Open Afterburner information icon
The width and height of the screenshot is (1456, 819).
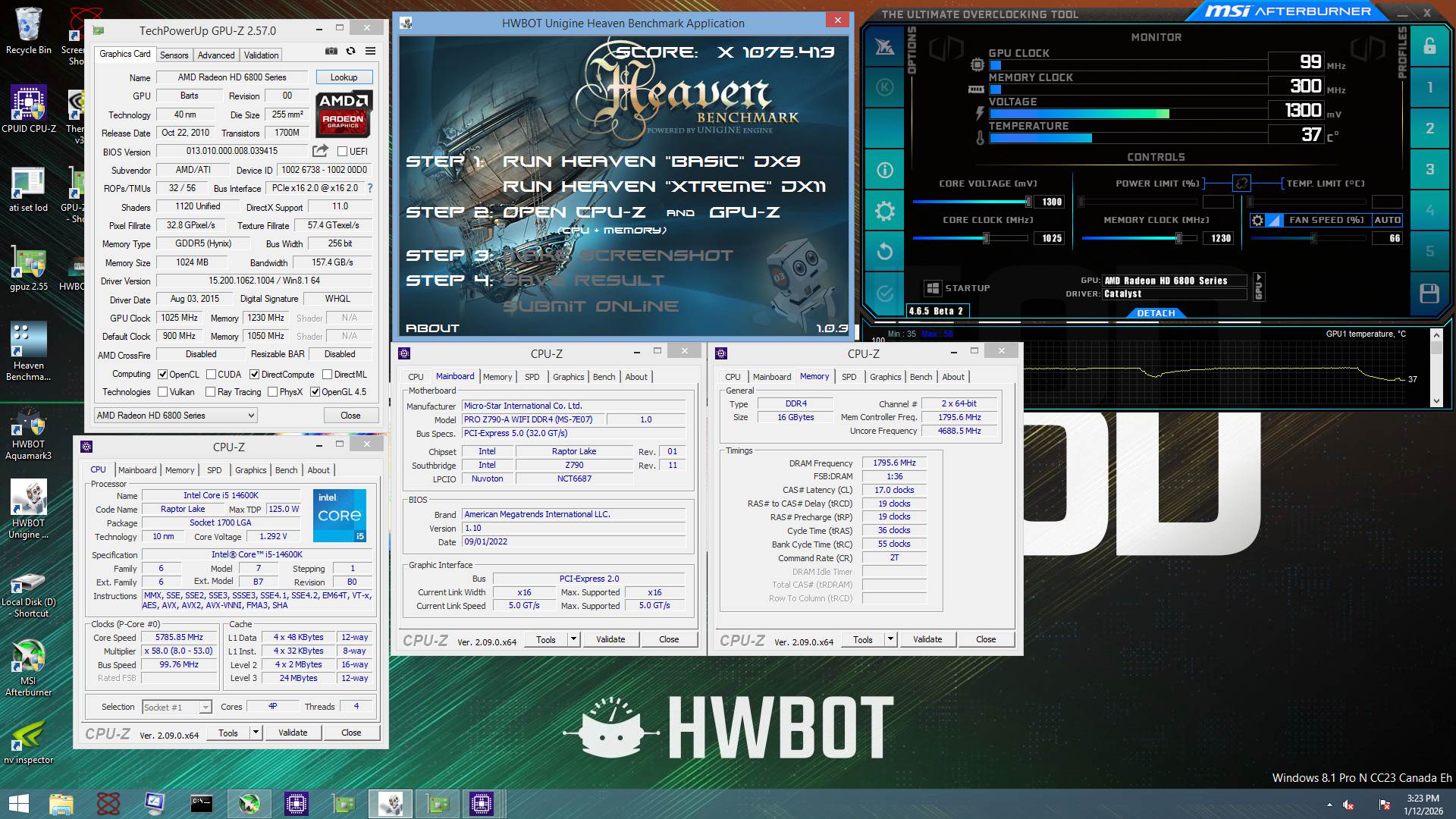pyautogui.click(x=884, y=170)
